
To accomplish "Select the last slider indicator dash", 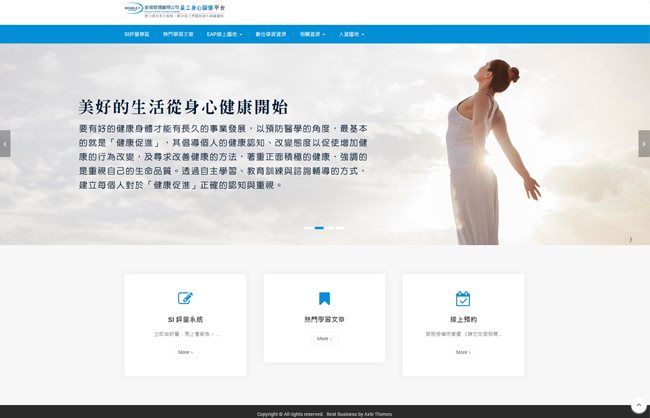I will point(340,228).
